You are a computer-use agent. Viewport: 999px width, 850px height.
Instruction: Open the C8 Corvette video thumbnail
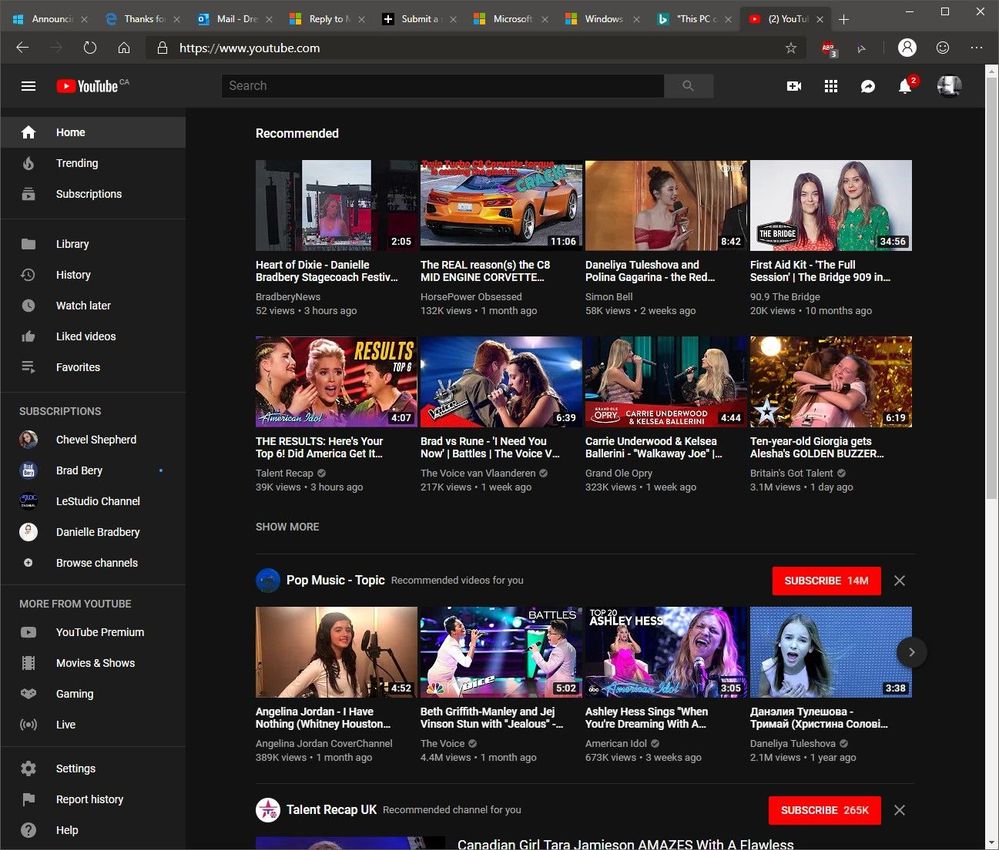point(501,205)
